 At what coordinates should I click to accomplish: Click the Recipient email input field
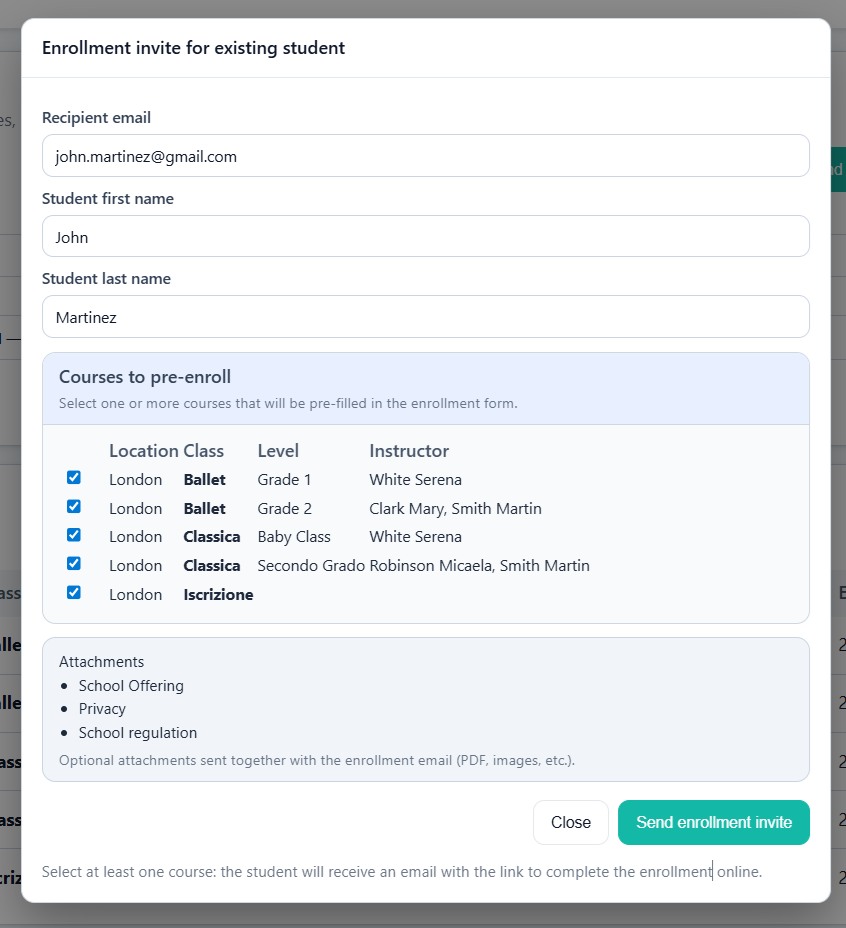(425, 156)
